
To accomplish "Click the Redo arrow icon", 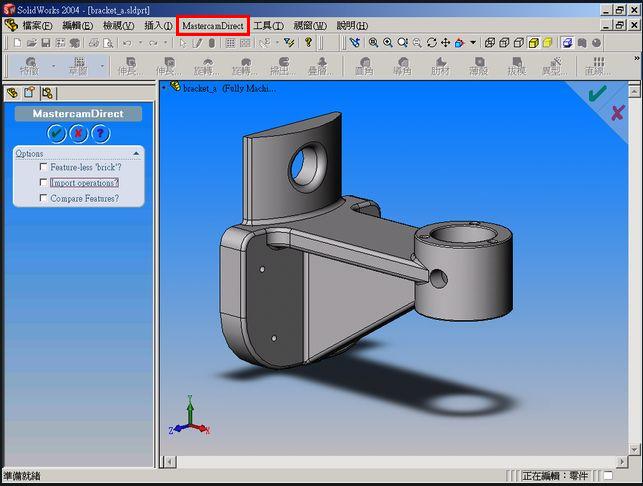I will 153,43.
